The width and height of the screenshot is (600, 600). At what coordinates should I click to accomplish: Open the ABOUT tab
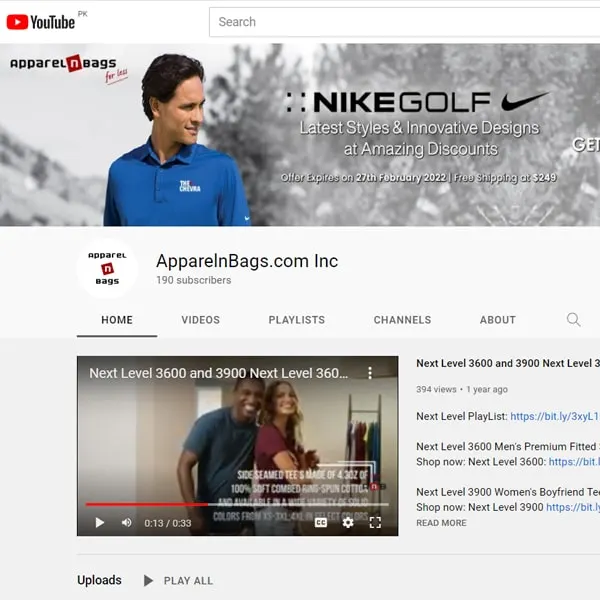497,320
